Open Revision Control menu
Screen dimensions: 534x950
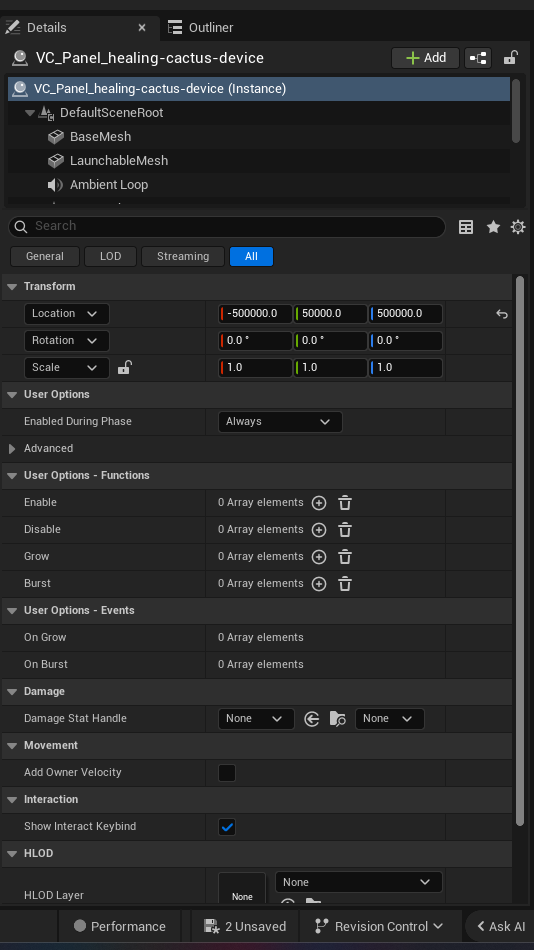pos(380,926)
